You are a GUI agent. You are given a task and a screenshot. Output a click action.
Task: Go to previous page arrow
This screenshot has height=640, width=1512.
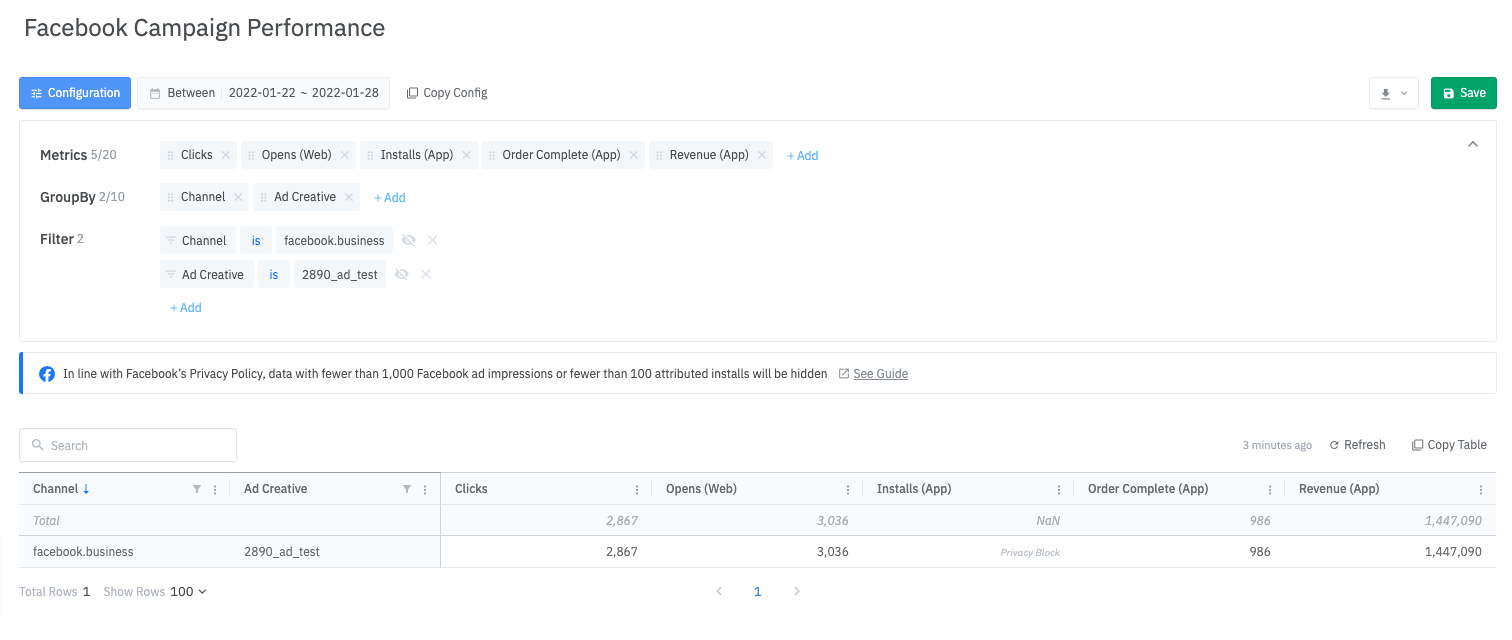(718, 592)
